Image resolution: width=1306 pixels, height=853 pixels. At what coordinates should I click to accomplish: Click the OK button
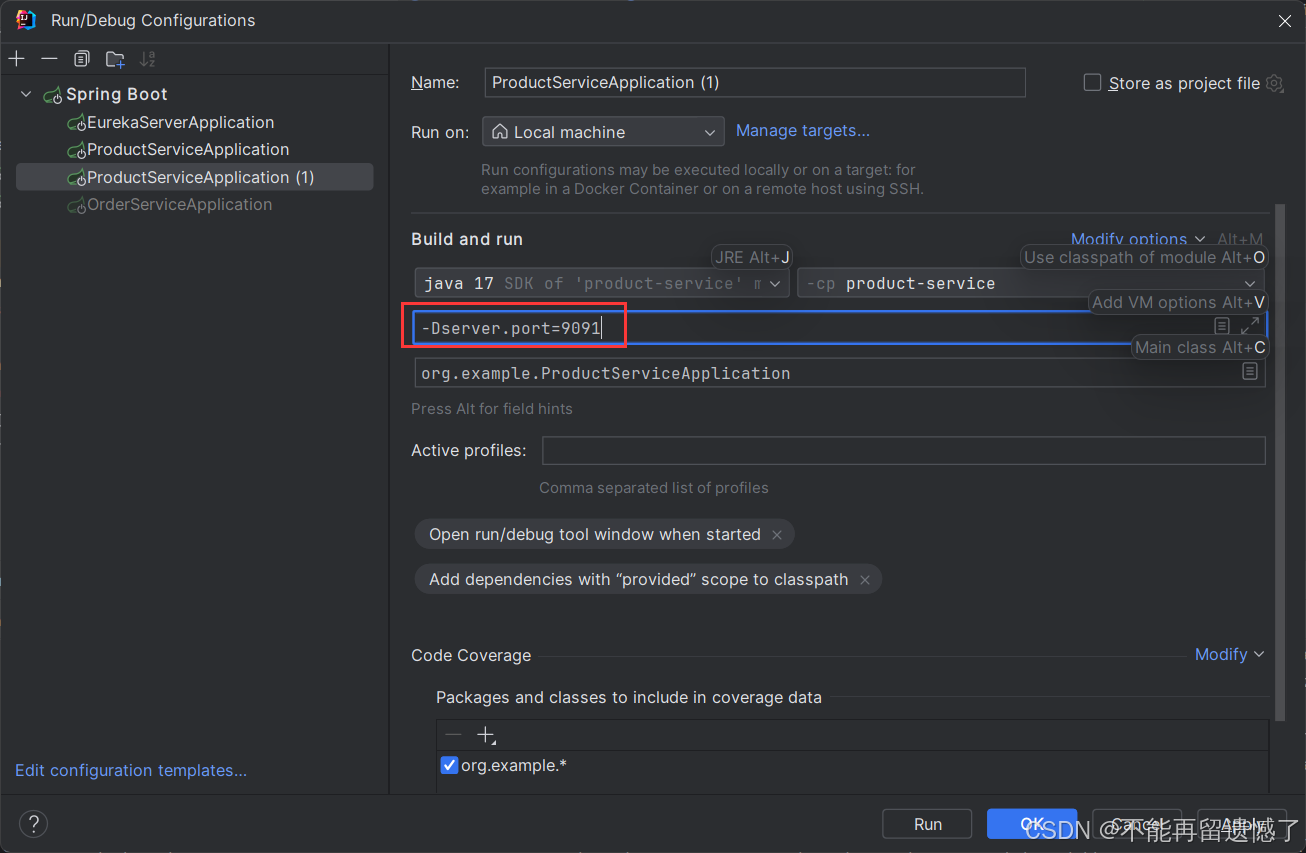point(1032,824)
